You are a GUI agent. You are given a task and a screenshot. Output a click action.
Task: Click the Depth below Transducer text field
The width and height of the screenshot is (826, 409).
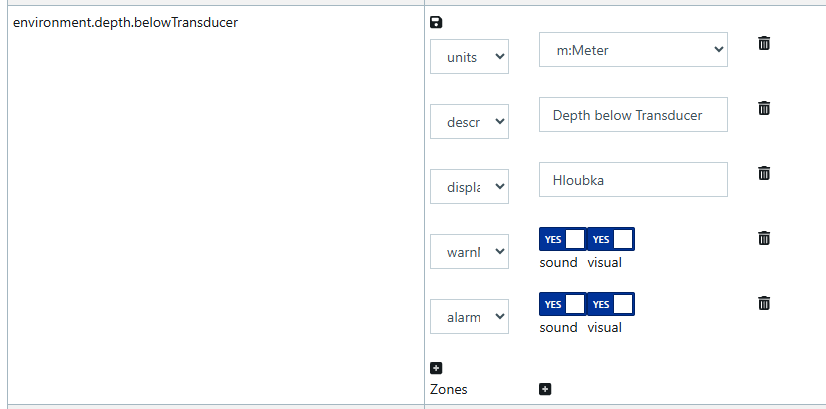tap(633, 115)
